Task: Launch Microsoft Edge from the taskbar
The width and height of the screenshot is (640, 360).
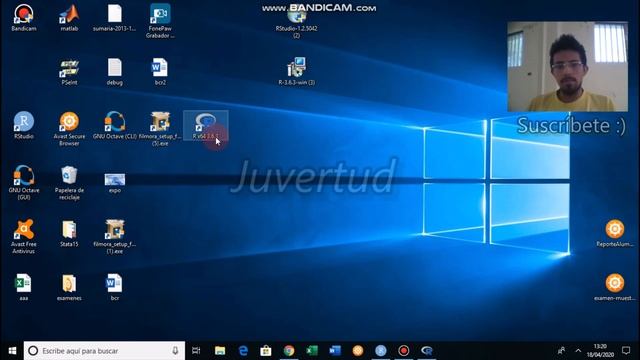Action: pyautogui.click(x=243, y=351)
